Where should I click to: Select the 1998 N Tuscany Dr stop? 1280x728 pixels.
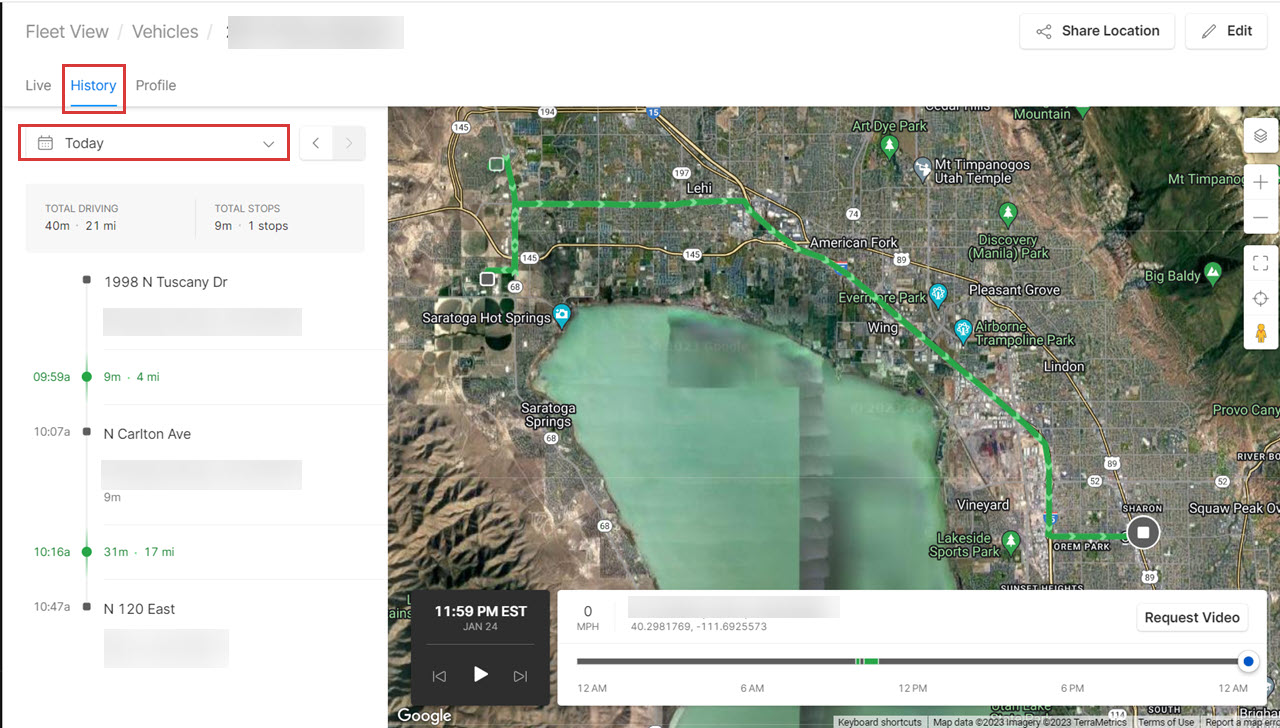(x=165, y=282)
